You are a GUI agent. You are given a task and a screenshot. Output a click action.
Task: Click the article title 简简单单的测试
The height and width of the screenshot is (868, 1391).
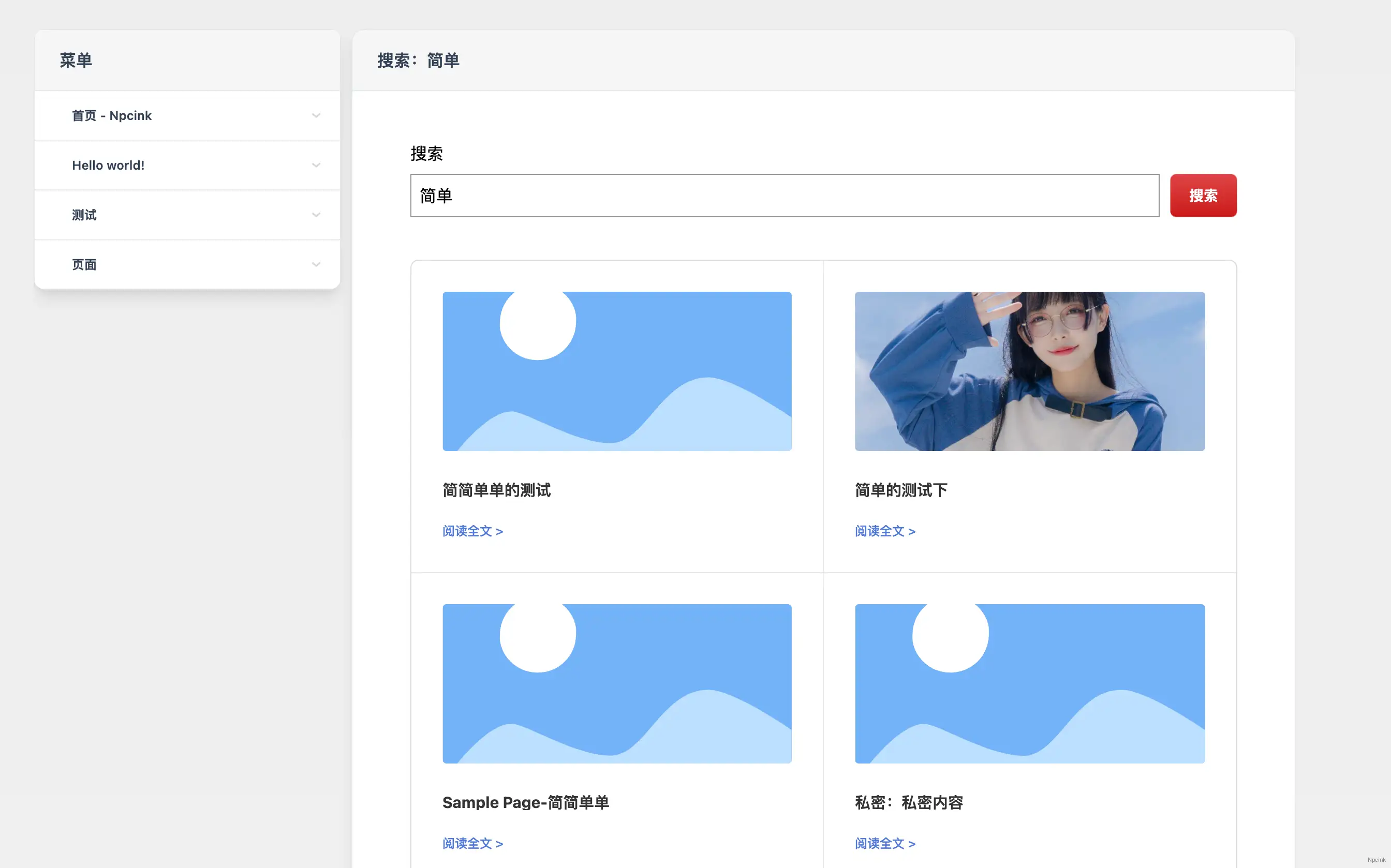496,490
